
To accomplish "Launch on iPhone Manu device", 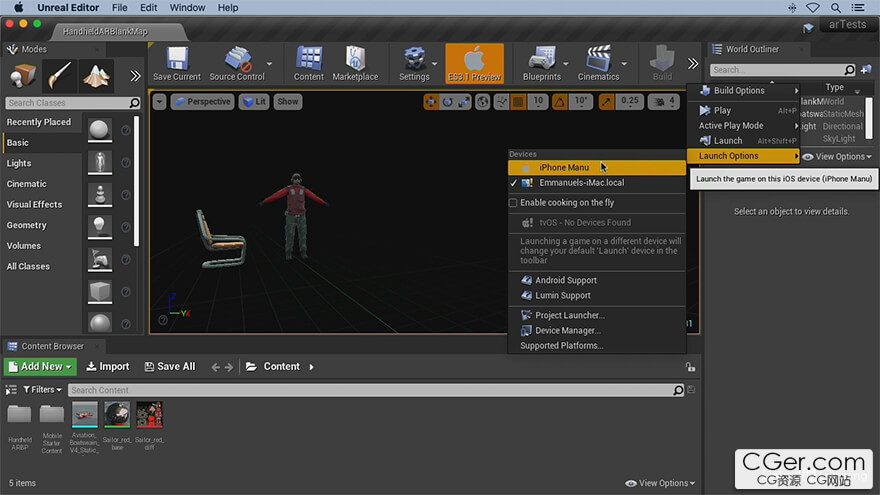I will point(597,167).
